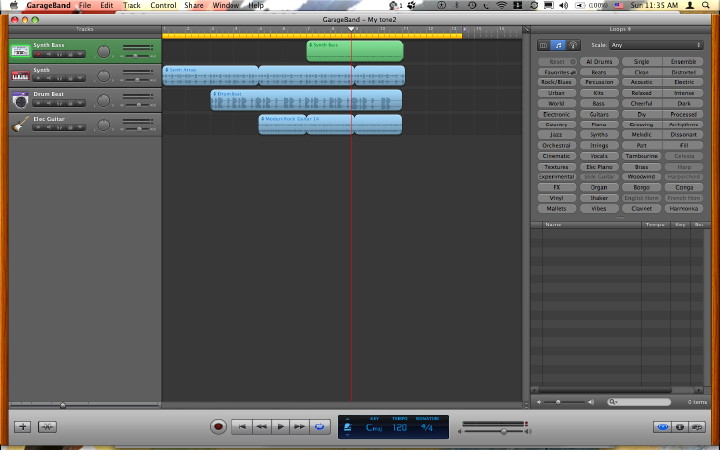Show automation for the Drum Beat track

click(x=80, y=103)
